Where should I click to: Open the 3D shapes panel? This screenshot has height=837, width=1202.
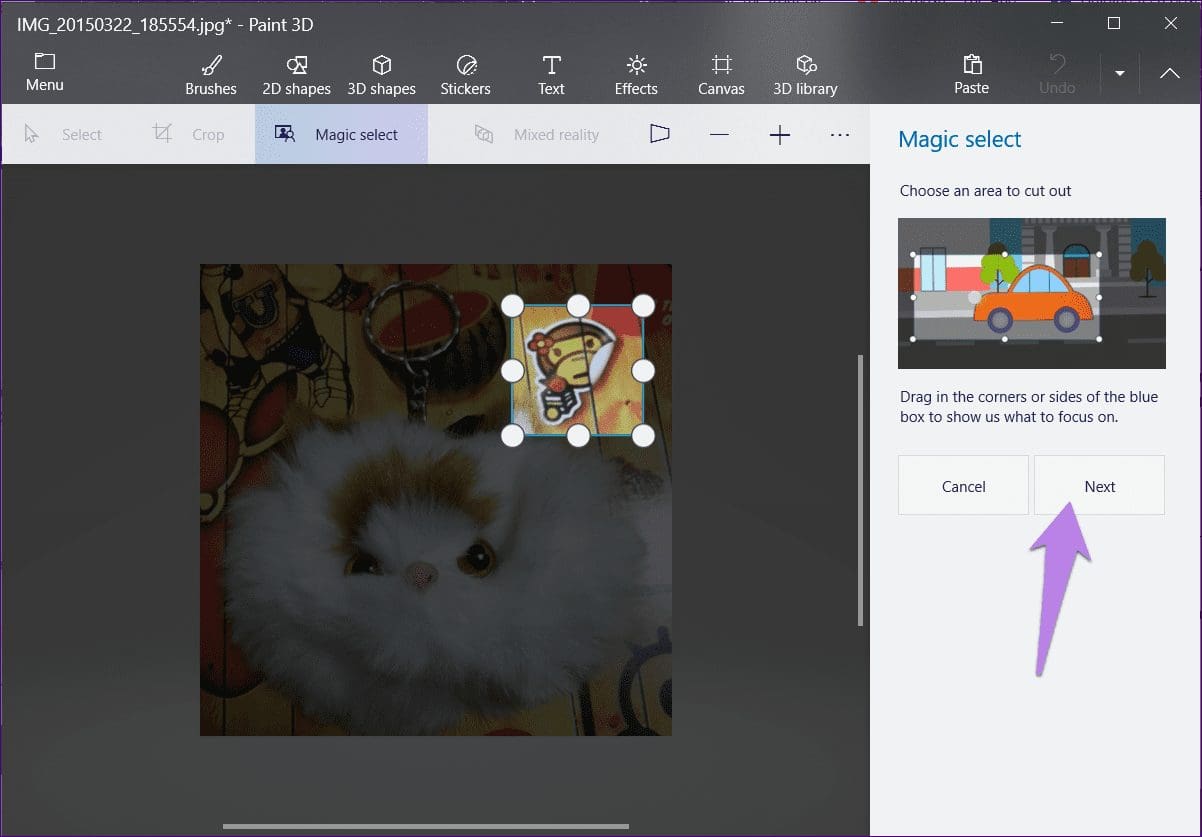[x=381, y=75]
